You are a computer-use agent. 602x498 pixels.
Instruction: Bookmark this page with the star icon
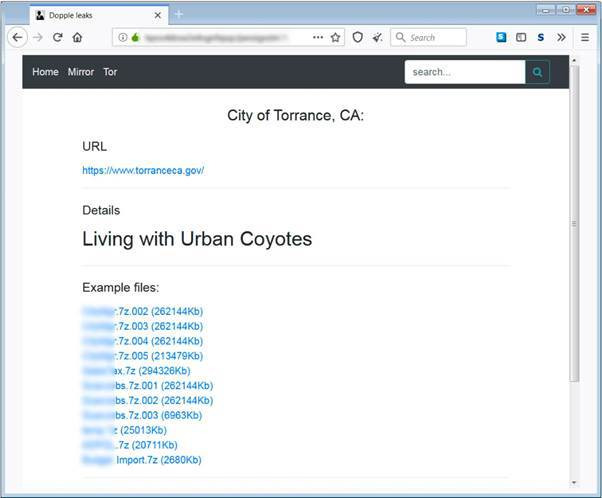(335, 37)
